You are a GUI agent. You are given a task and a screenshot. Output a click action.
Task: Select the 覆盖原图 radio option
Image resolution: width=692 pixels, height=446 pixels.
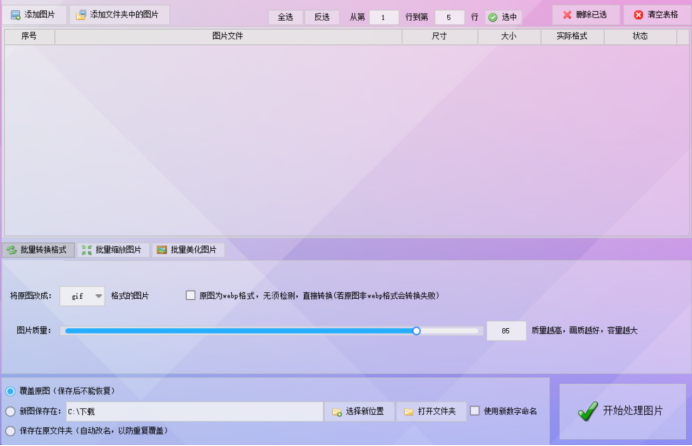coord(10,391)
